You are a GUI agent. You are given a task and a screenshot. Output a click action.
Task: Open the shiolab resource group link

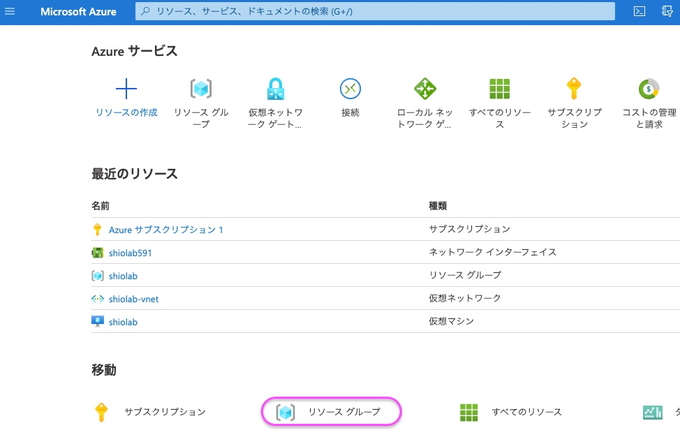[x=123, y=276]
